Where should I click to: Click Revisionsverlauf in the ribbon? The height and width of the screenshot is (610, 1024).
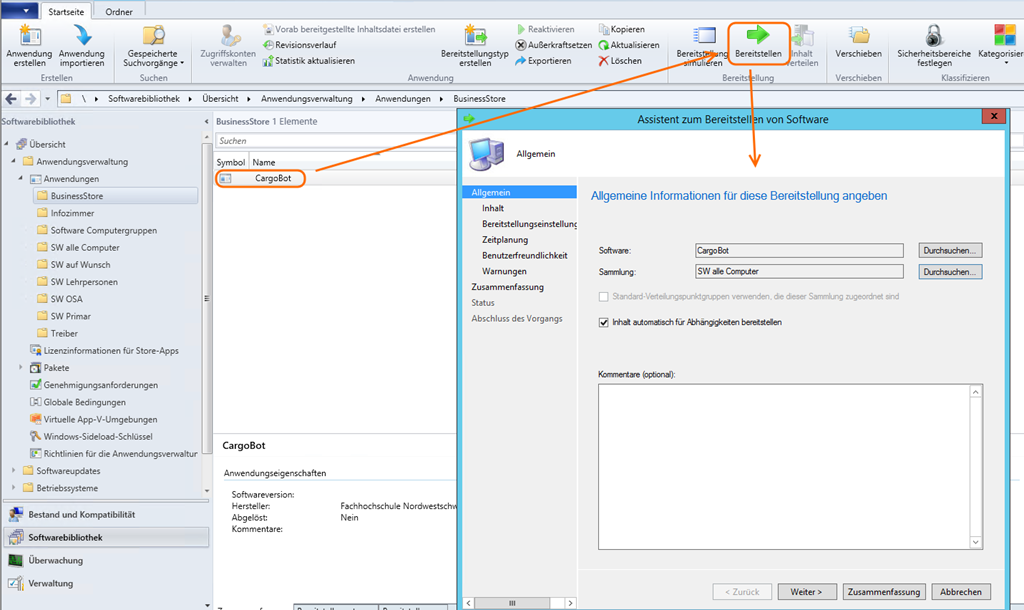click(300, 45)
